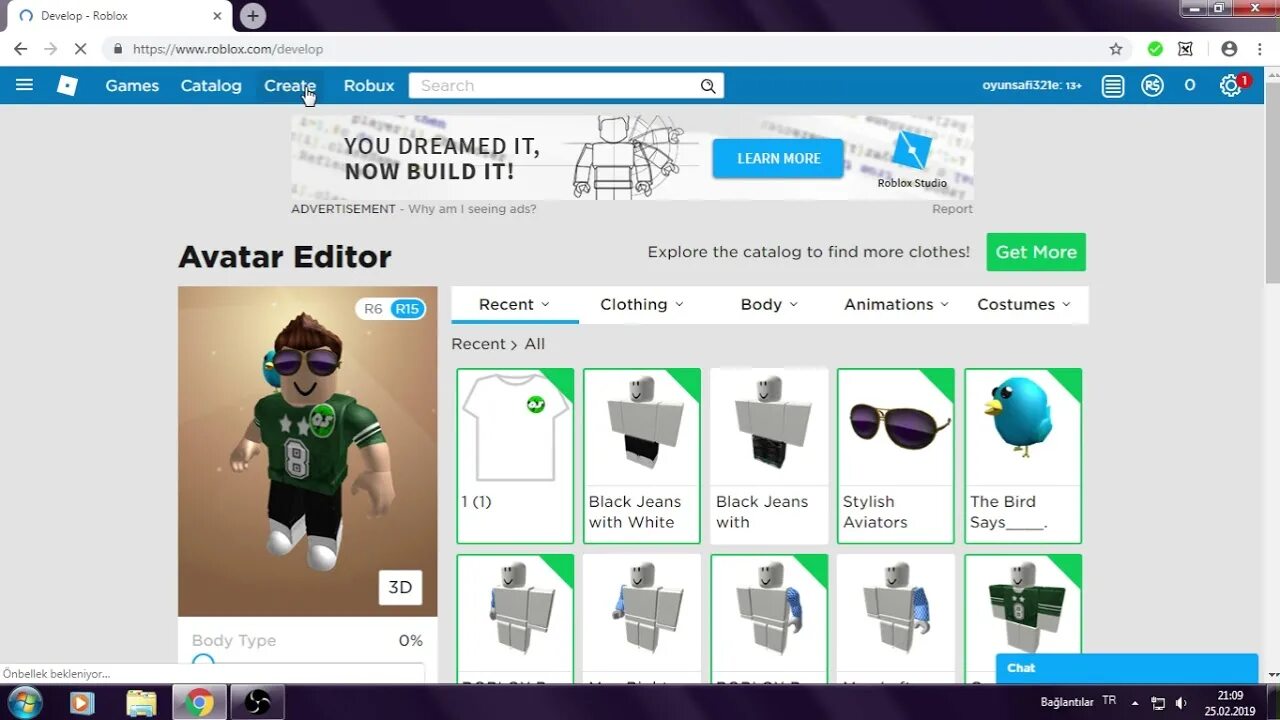Switch avatar to R15 rig
Viewport: 1280px width, 720px height.
coord(407,309)
